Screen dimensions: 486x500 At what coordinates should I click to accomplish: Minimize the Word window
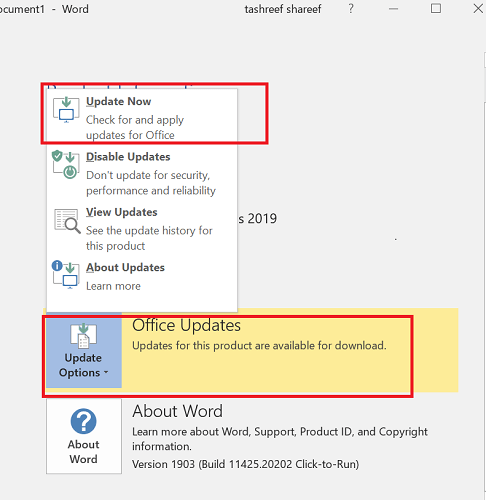(394, 9)
